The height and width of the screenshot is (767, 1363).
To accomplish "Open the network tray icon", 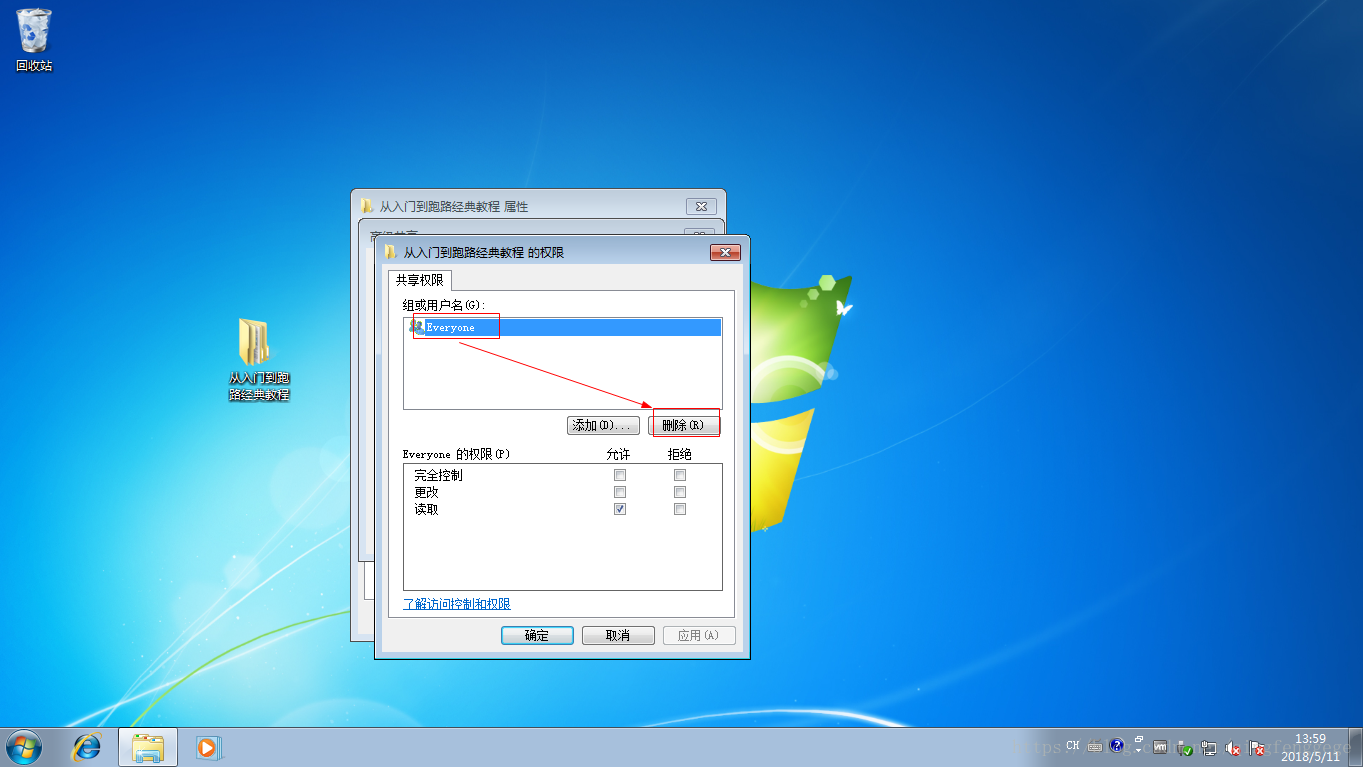I will click(x=1209, y=747).
